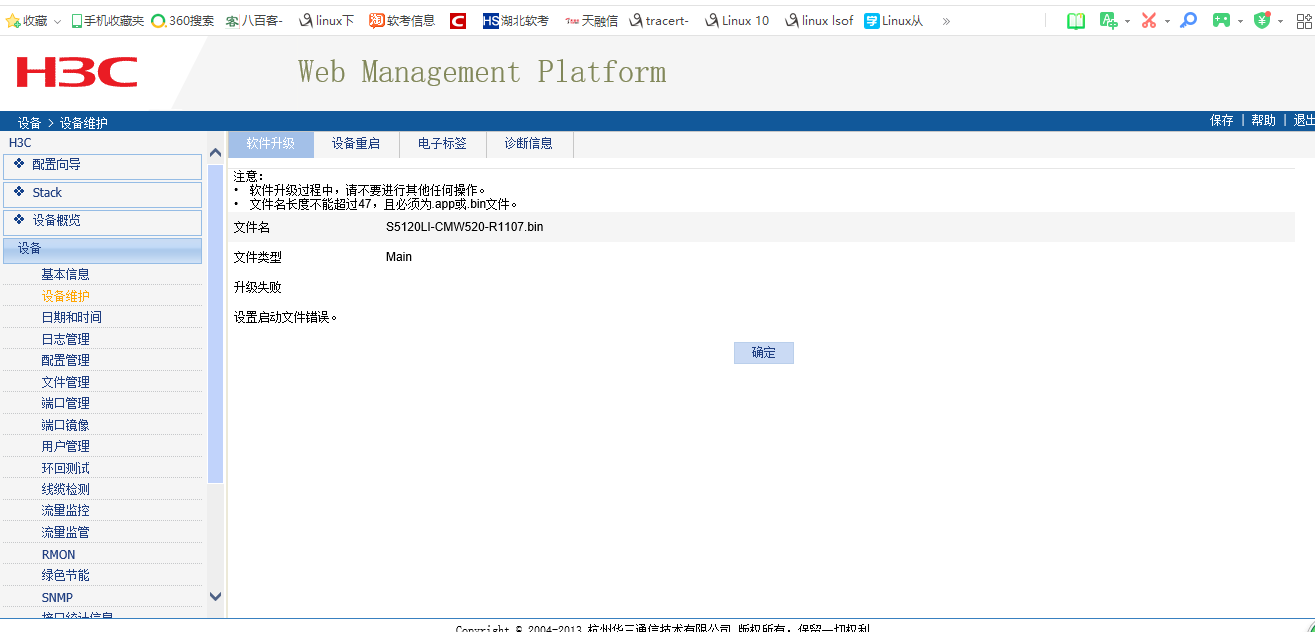Expand the Stack menu
Image resolution: width=1315 pixels, height=632 pixels.
103,194
